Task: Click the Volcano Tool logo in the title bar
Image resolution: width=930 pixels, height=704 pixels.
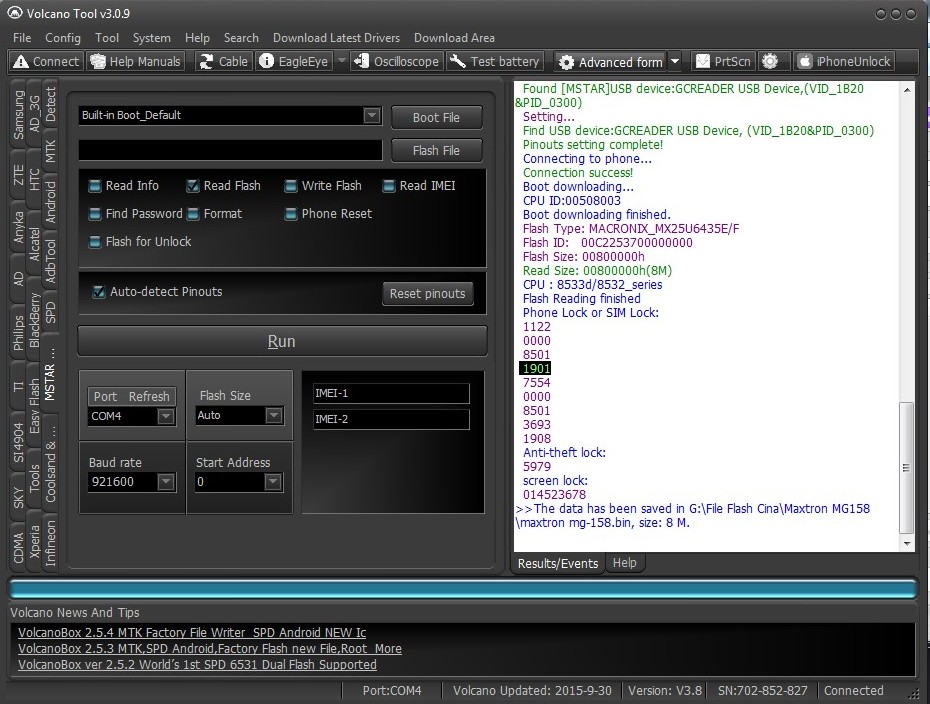Action: click(x=15, y=13)
